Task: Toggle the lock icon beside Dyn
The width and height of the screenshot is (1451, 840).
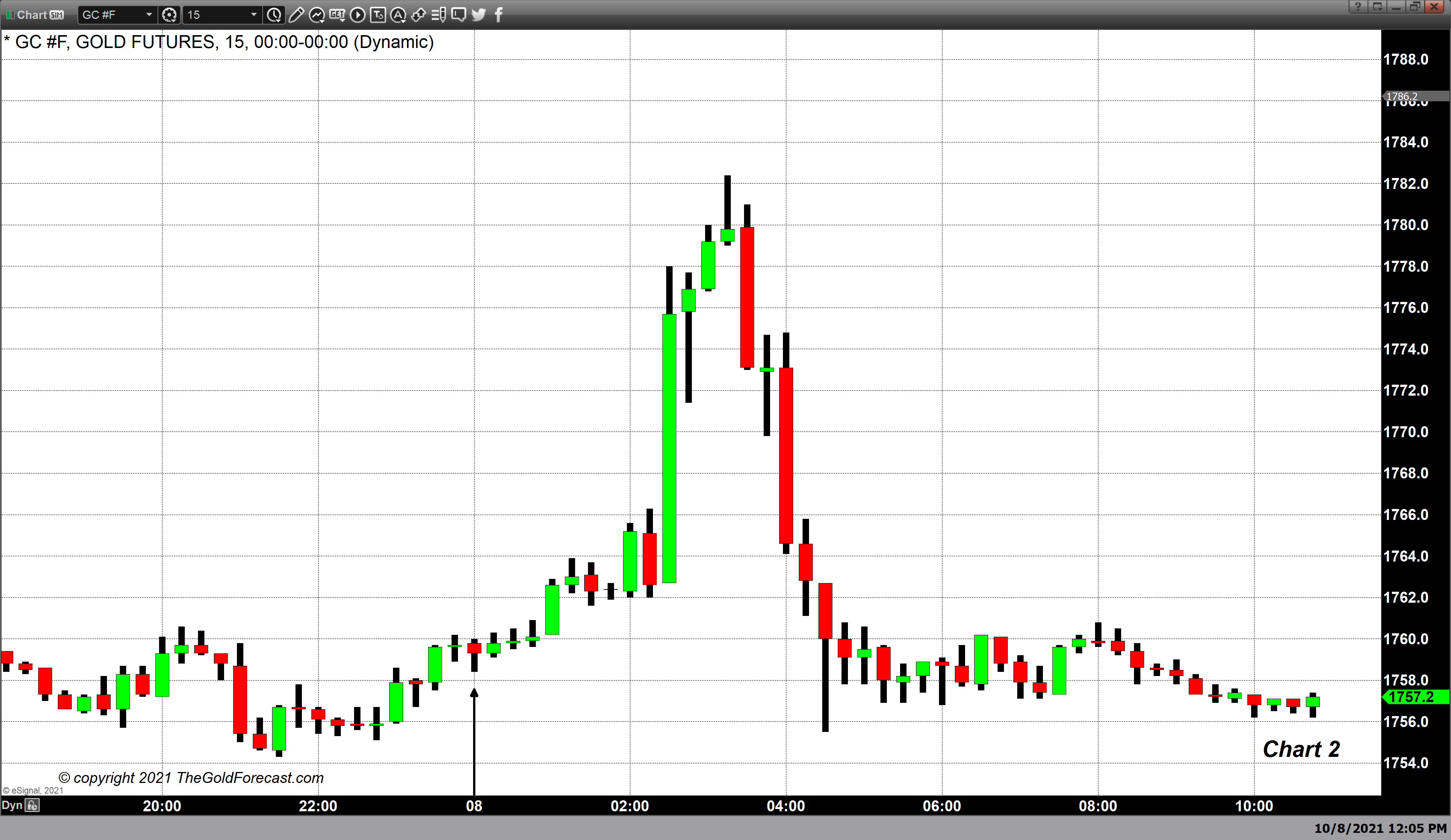Action: click(33, 806)
